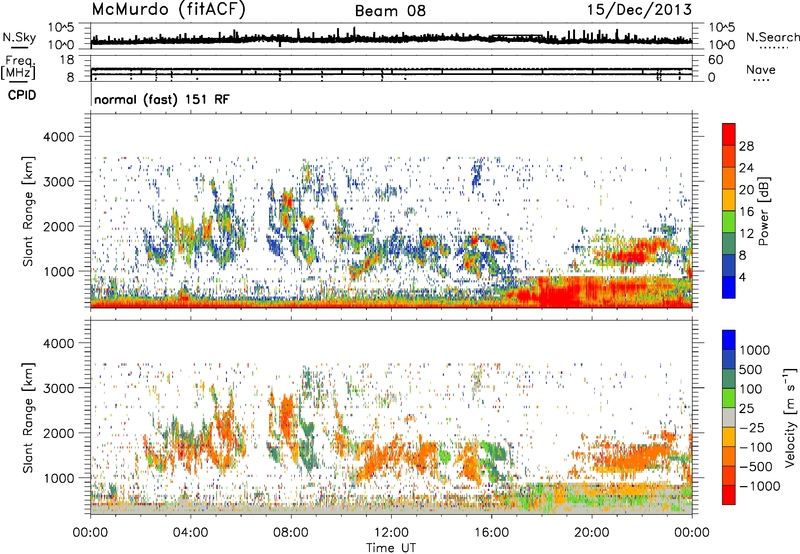Click 'Slant Range [km]' label of velocity panel
The width and height of the screenshot is (800, 554).
[x=28, y=417]
